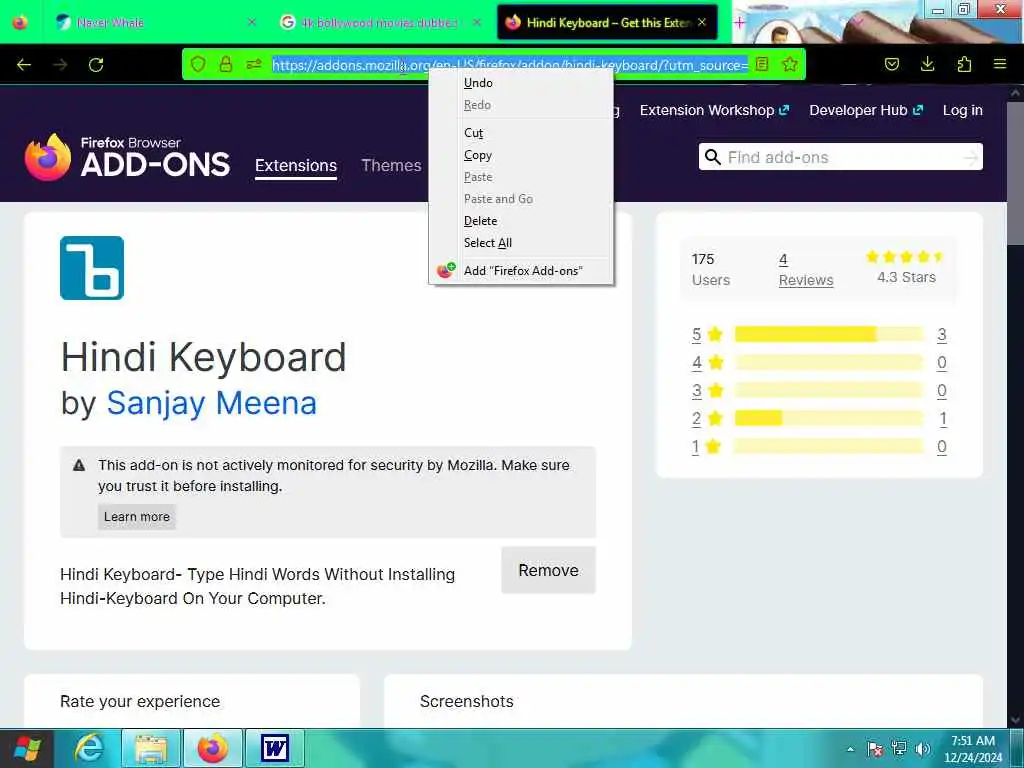Screen dimensions: 1024x768
Task: Show hidden tray icons arrow
Action: (850, 750)
